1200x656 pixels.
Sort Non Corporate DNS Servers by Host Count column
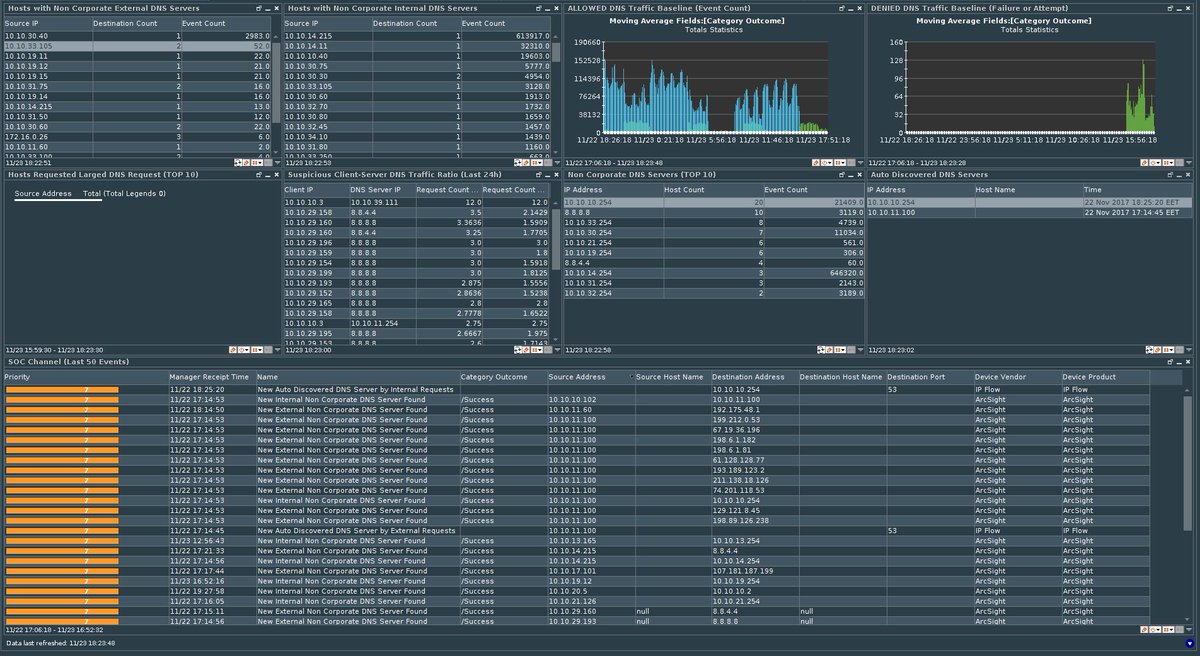[x=712, y=189]
